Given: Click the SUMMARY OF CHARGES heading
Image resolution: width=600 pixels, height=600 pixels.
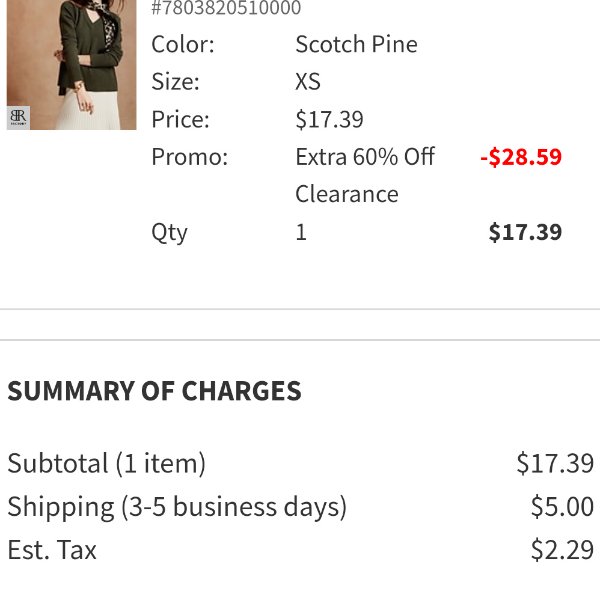Looking at the screenshot, I should coord(154,391).
